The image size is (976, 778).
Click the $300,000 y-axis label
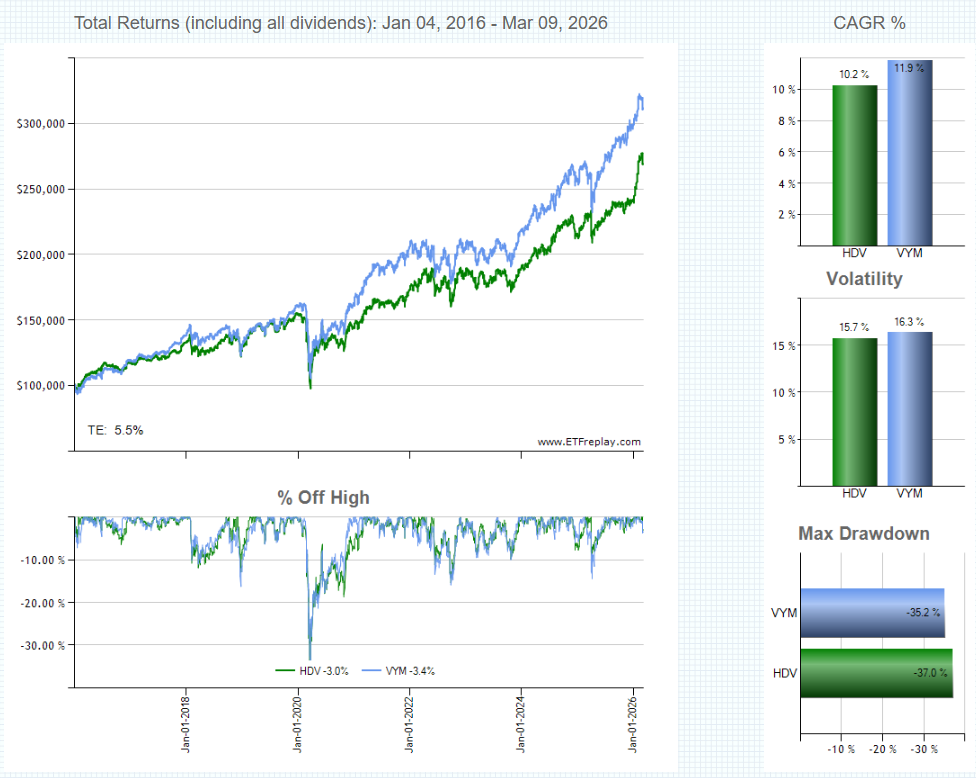41,123
